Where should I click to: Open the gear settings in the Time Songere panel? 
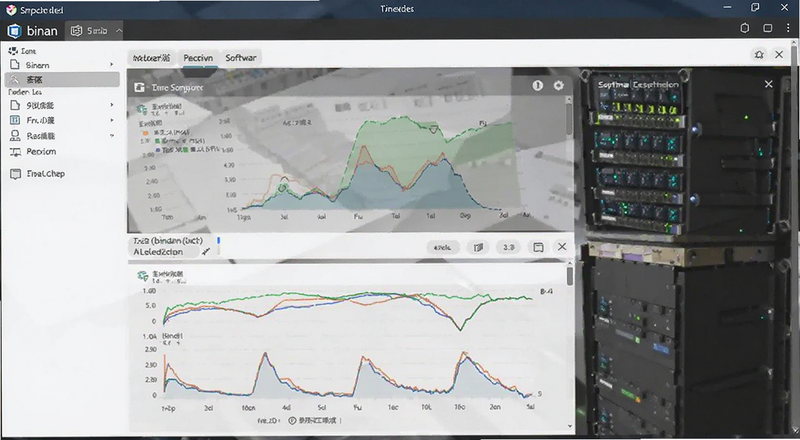(559, 85)
